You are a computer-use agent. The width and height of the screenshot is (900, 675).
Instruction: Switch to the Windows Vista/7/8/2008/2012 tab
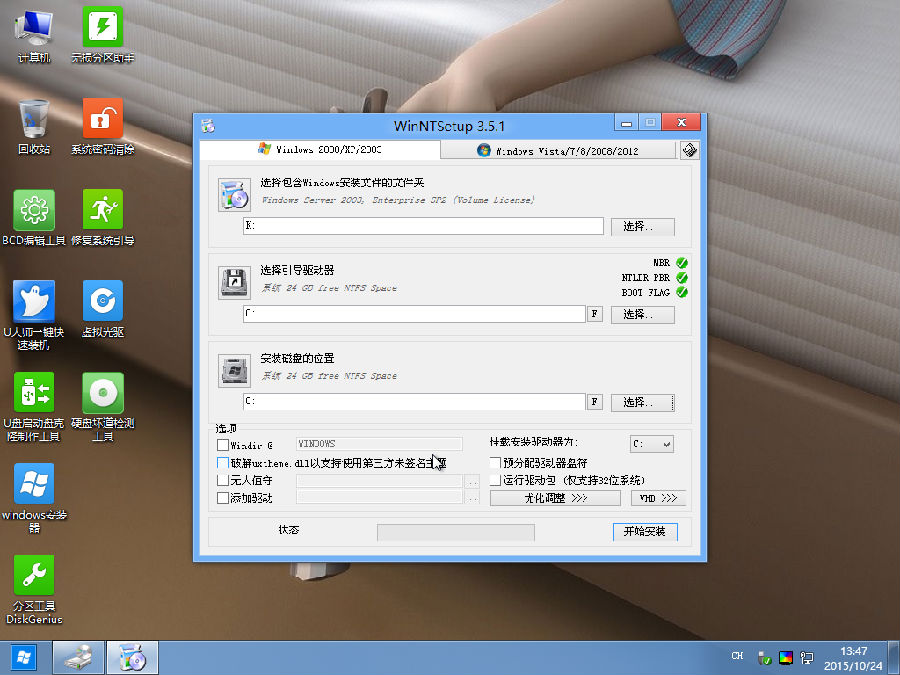tap(558, 151)
